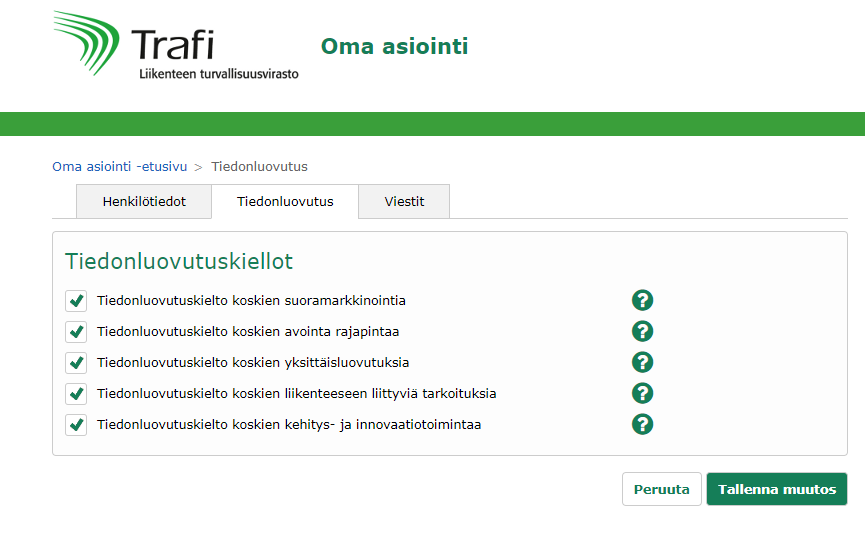Viewport: 865px width, 539px height.
Task: Save changes with Tallenna muutos
Action: click(776, 489)
